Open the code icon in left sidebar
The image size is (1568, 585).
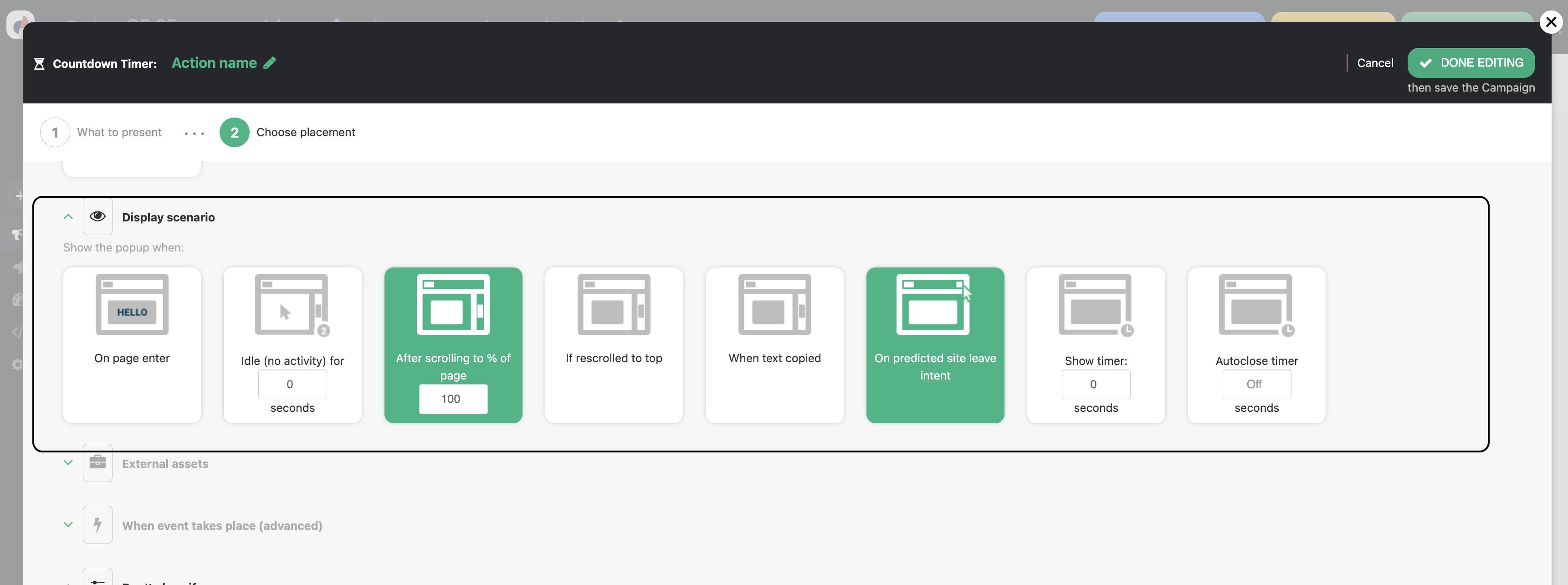[x=18, y=332]
